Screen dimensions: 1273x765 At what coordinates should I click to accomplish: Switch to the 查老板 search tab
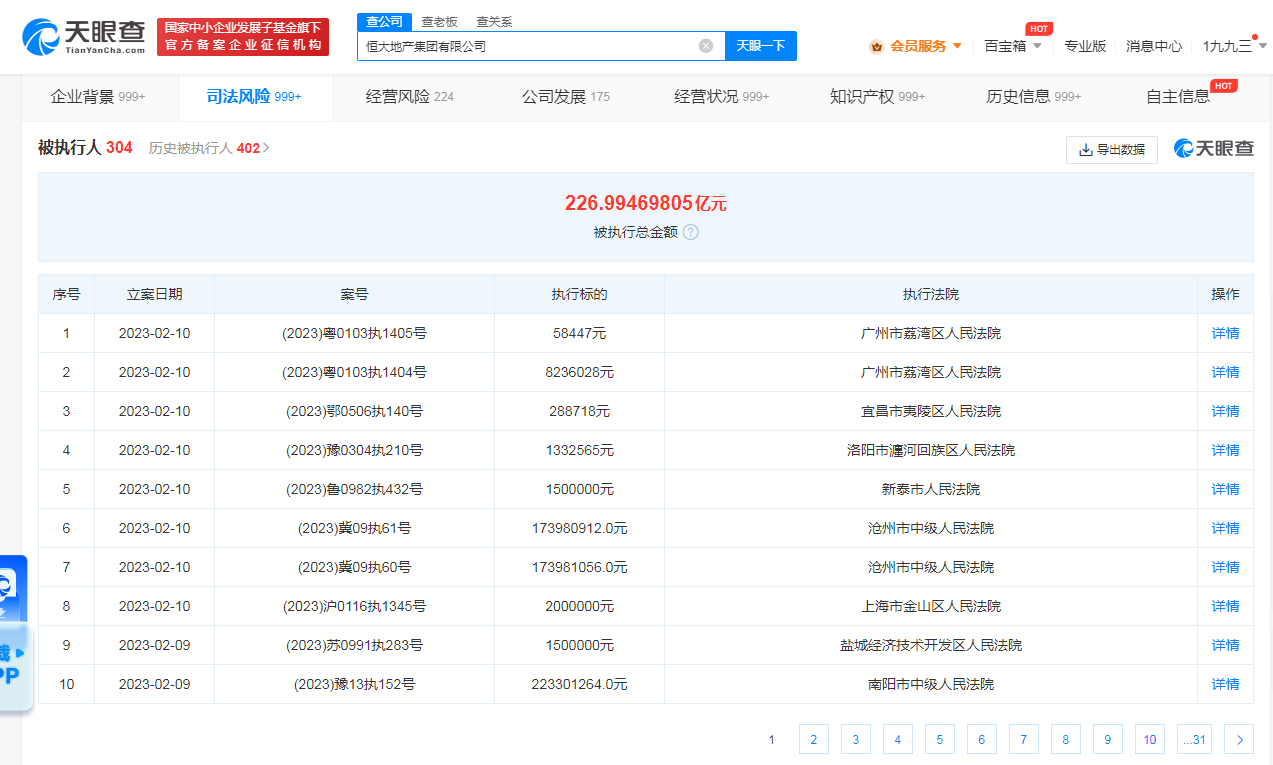(x=439, y=21)
